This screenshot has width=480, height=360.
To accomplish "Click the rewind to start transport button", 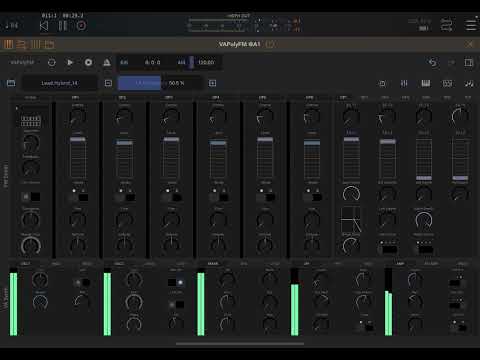I will click(44, 26).
